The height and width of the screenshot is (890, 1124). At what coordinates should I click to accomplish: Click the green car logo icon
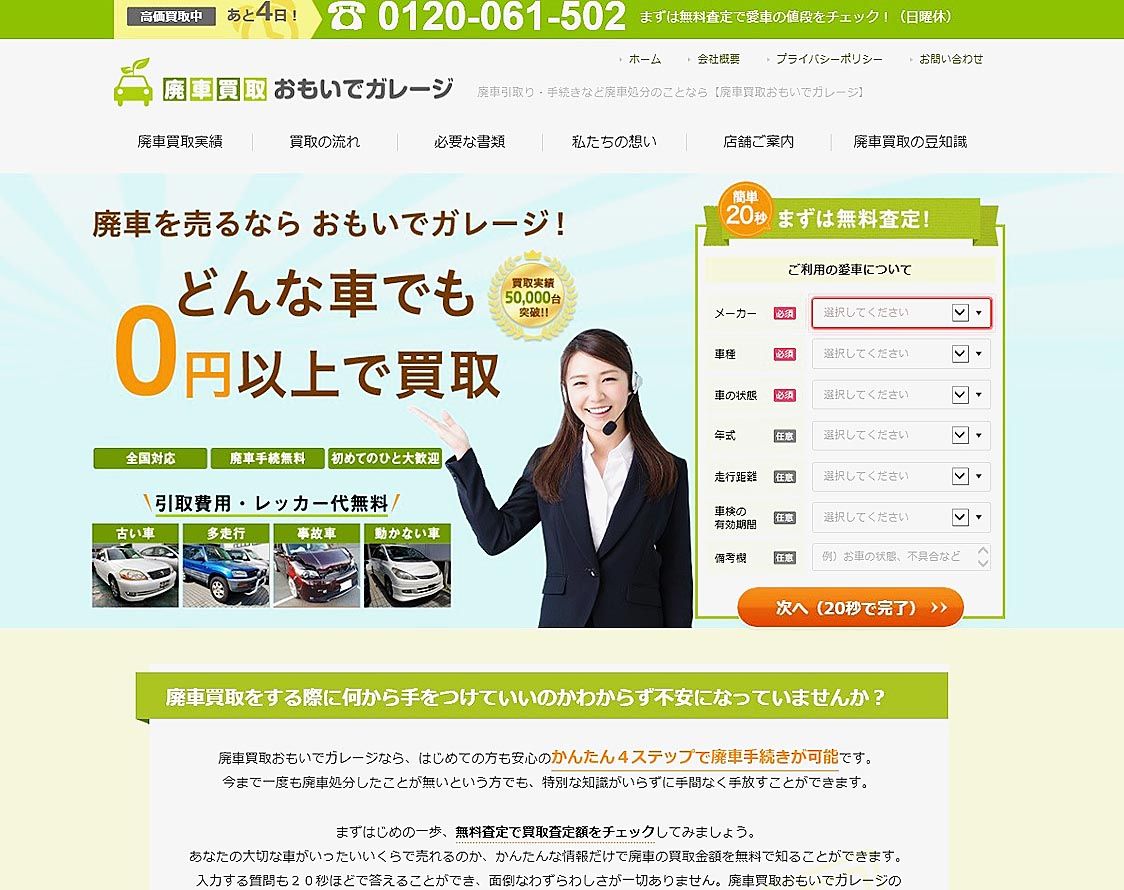tap(133, 83)
